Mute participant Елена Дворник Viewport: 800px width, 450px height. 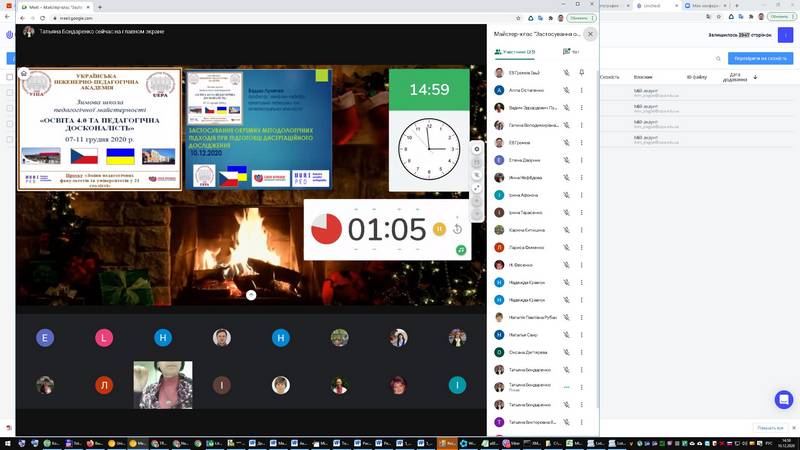tap(566, 160)
